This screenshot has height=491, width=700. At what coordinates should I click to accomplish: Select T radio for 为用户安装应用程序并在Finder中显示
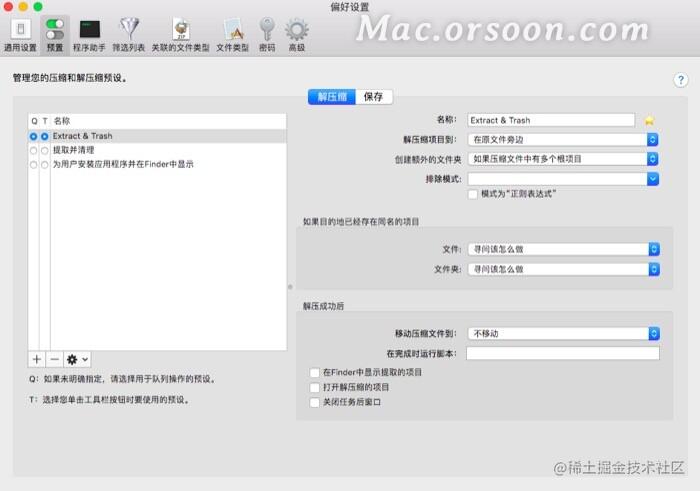click(x=45, y=165)
